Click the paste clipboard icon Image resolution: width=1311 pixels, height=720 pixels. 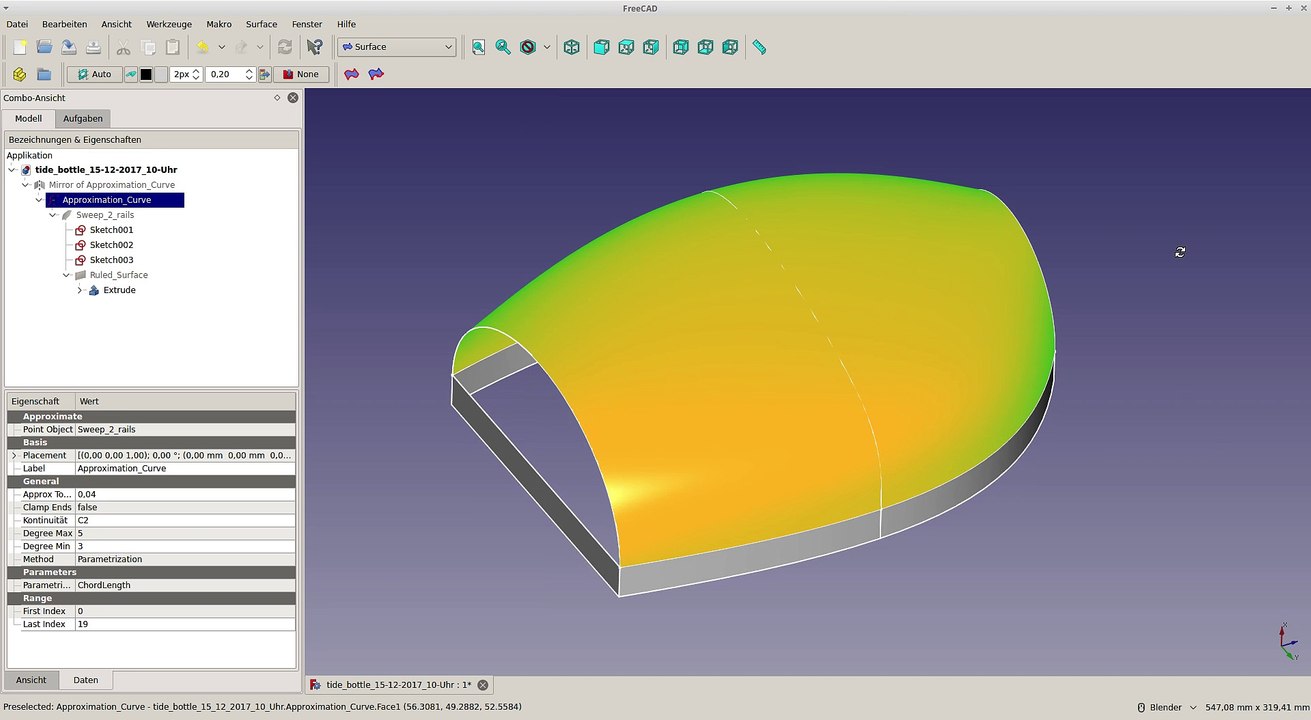(x=172, y=47)
